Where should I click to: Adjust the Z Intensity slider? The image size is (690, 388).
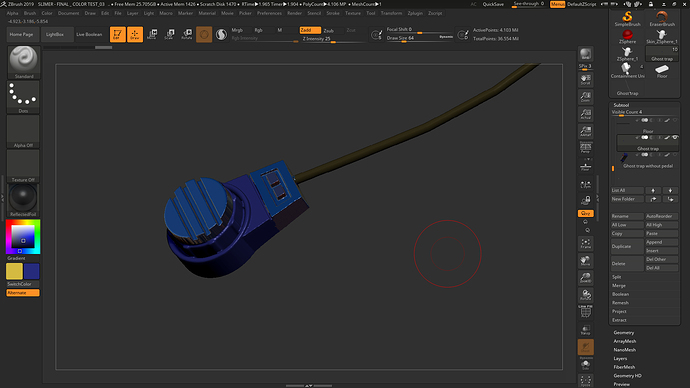point(334,39)
